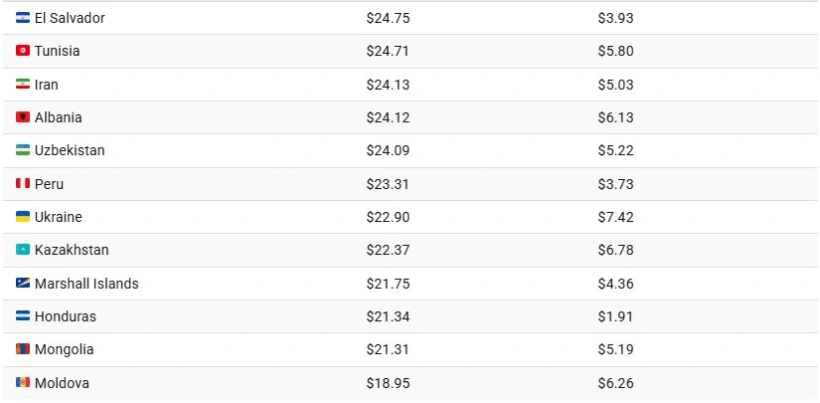The height and width of the screenshot is (403, 820).
Task: Select the El Salvador country name
Action: tap(69, 18)
